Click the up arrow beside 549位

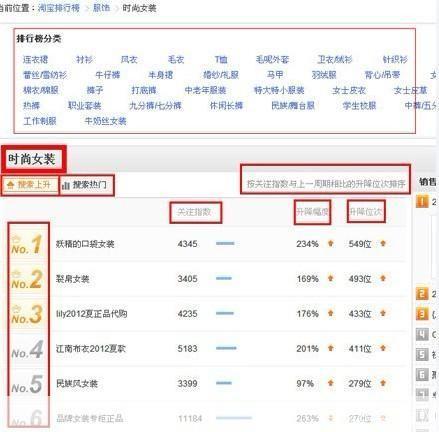pos(383,243)
